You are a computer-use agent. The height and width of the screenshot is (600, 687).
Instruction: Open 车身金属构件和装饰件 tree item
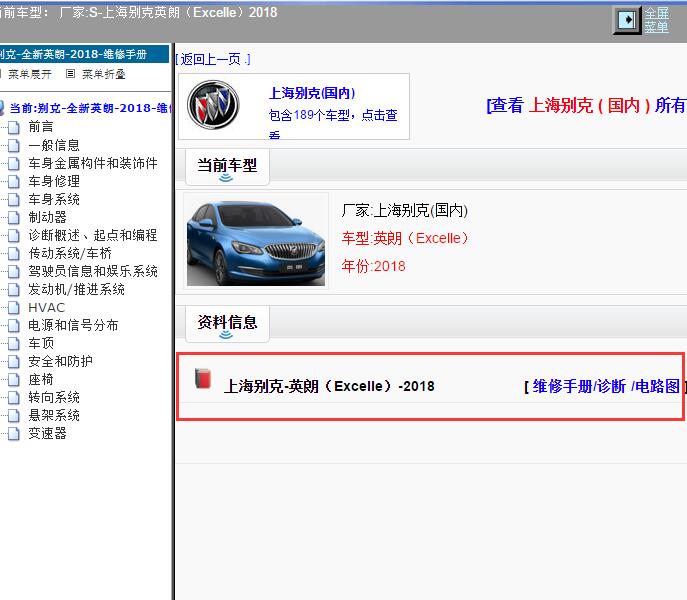coord(93,163)
